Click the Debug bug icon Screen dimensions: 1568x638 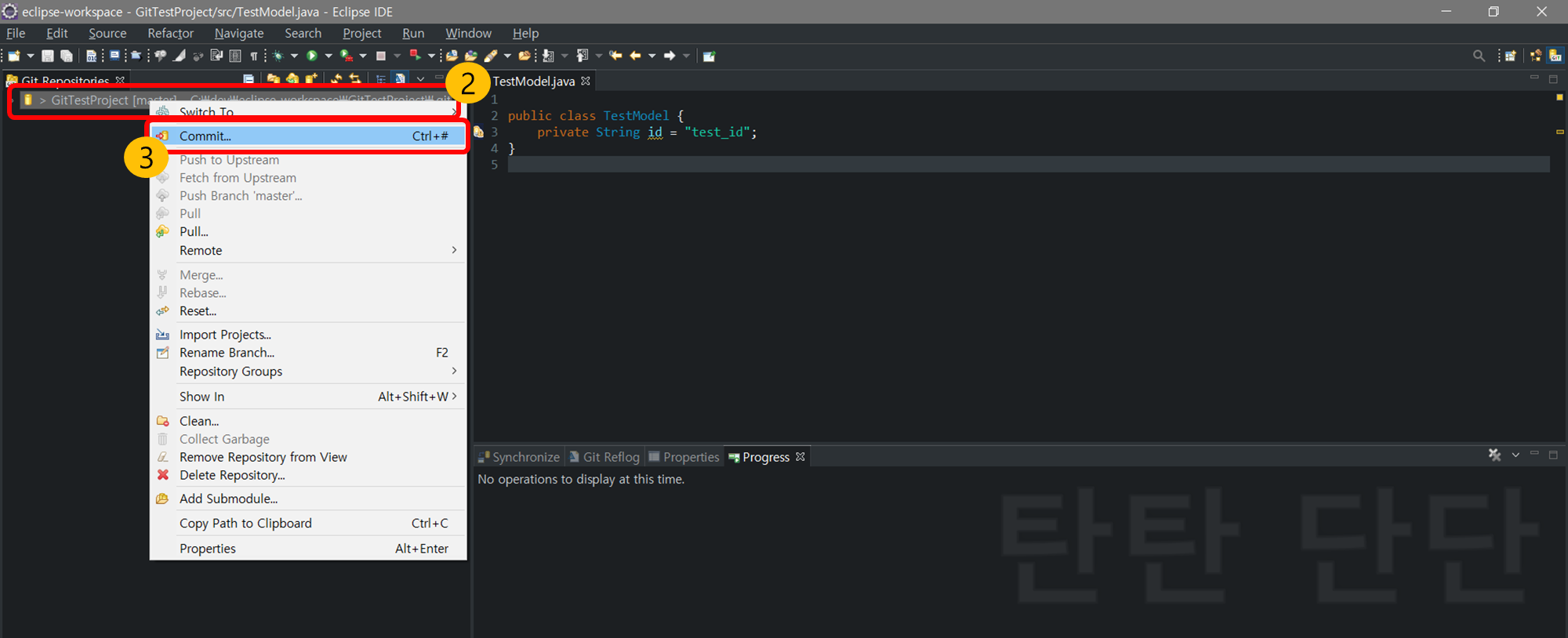[x=278, y=56]
